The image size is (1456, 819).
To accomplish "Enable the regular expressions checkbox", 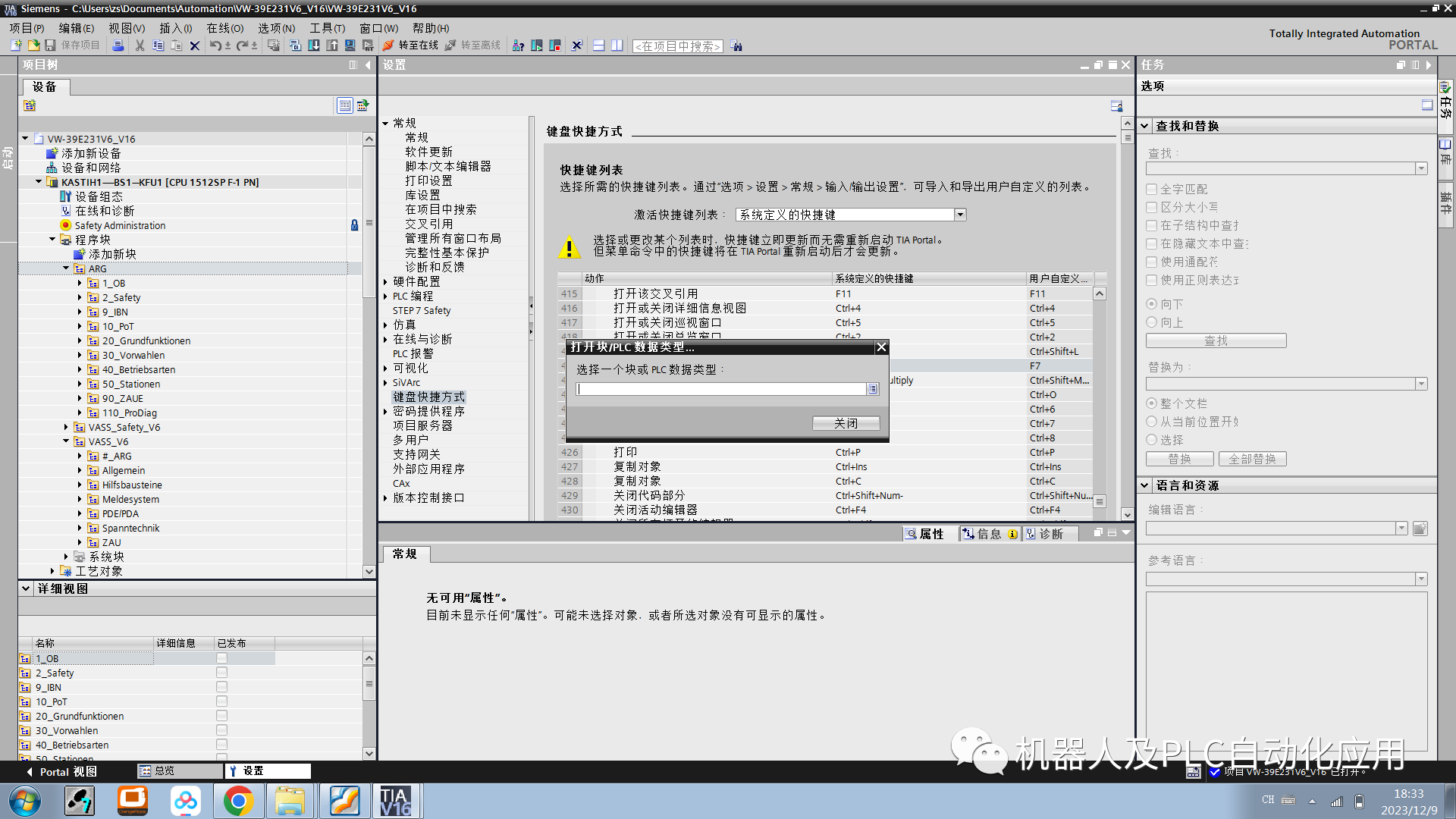I will (x=1151, y=281).
